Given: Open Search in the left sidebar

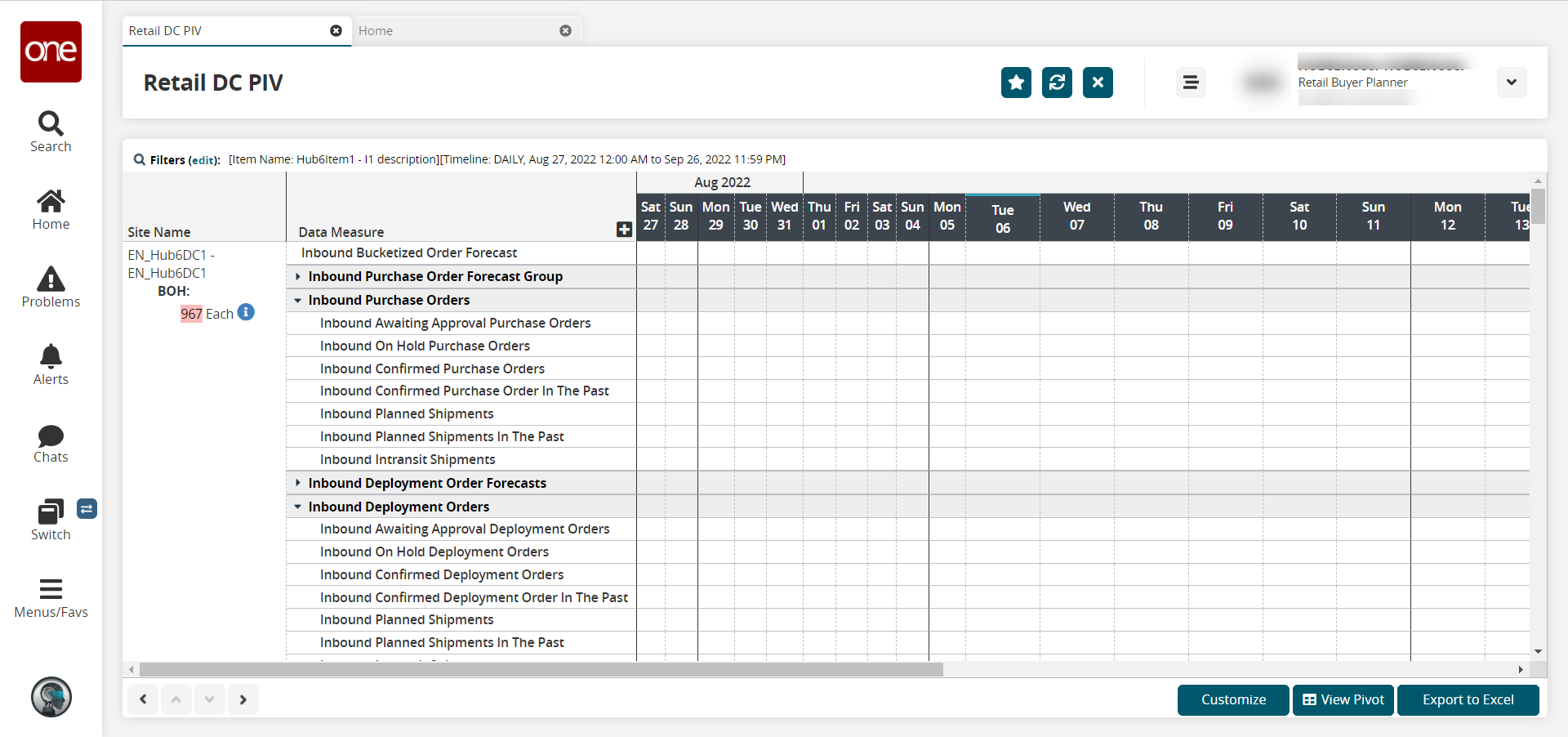Looking at the screenshot, I should (x=51, y=132).
